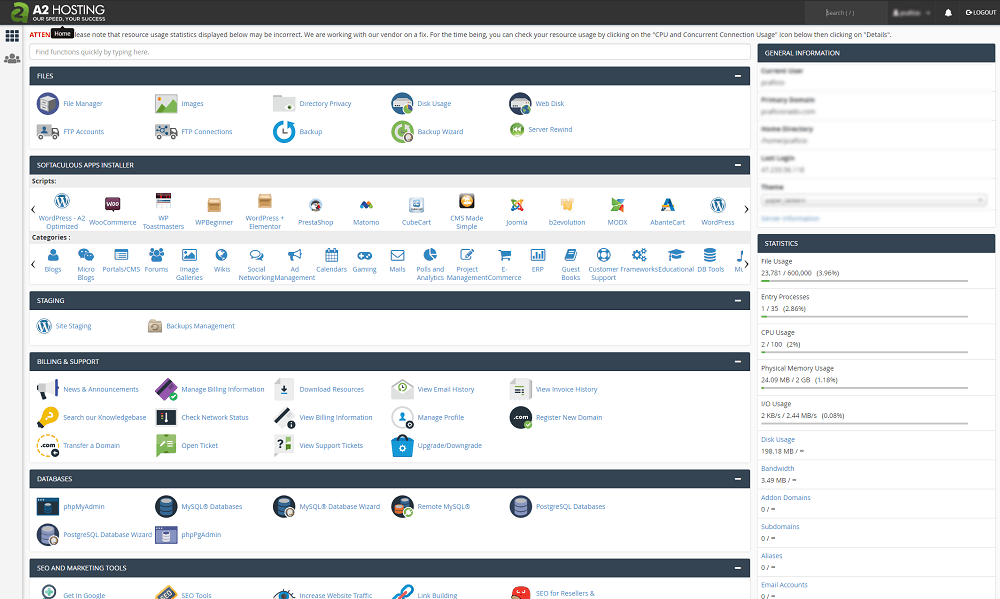1000x599 pixels.
Task: Open the User Manager sidebar icon
Action: click(x=12, y=59)
